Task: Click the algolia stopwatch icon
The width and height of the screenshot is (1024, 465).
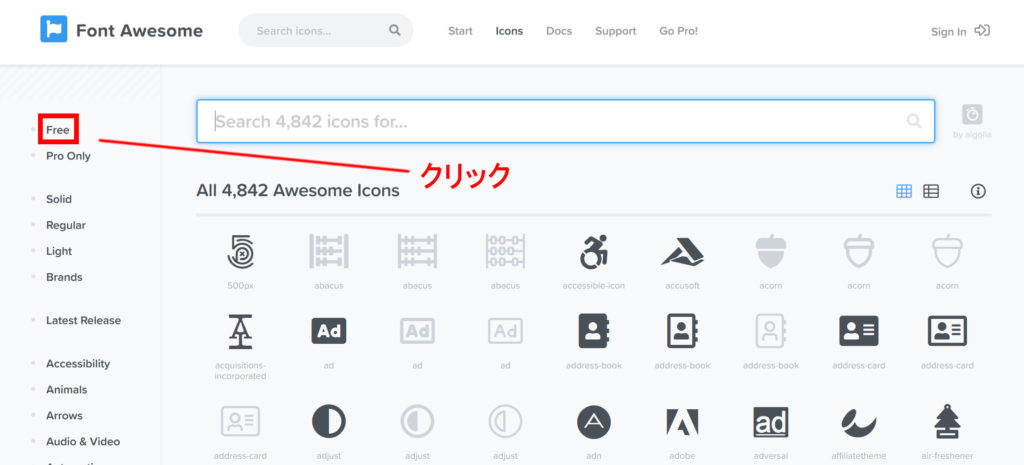Action: tap(972, 114)
